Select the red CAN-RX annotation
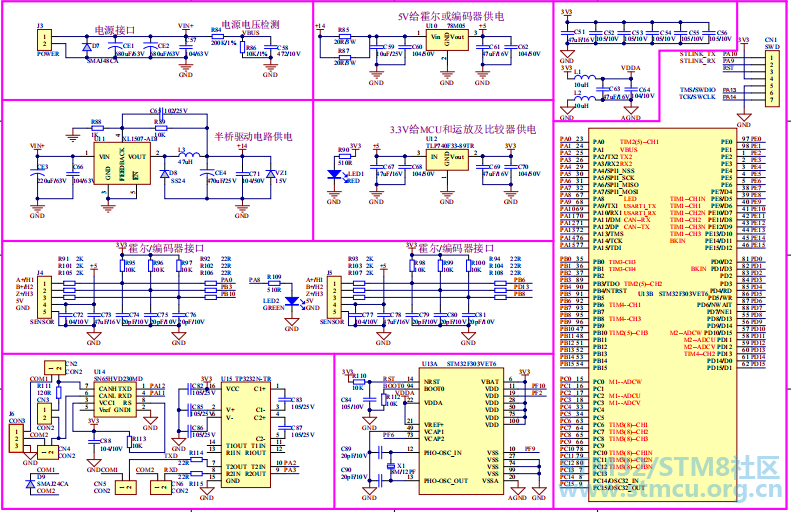791x512 pixels. point(637,220)
